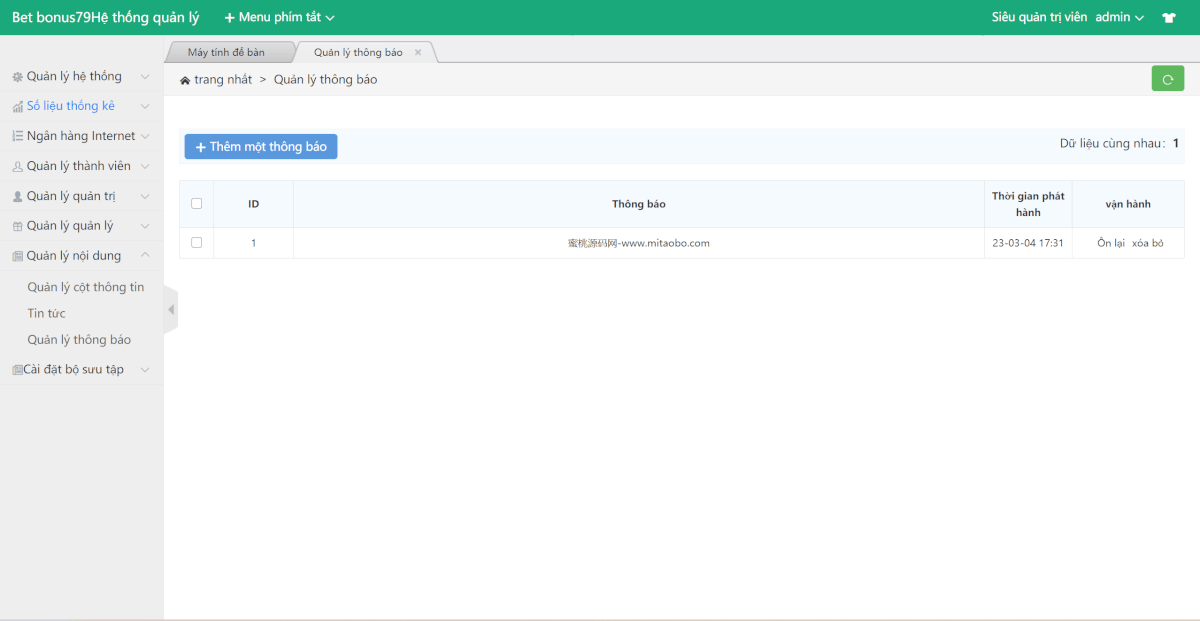The width and height of the screenshot is (1200, 621).
Task: Click Bet bonus79 Hệ thống quản lý title
Action: pos(106,17)
